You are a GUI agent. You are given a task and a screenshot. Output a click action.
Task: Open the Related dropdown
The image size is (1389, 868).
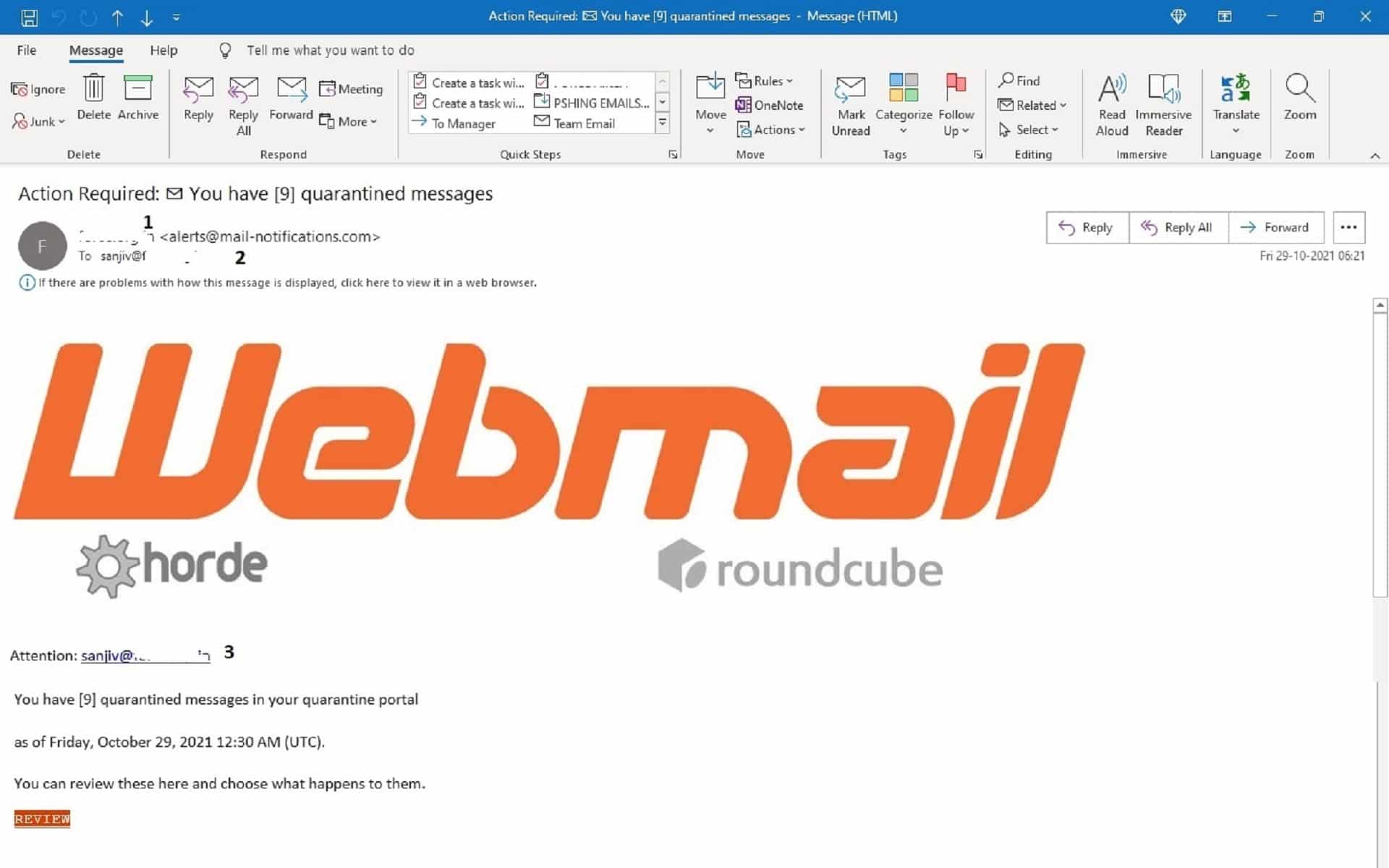[1032, 105]
